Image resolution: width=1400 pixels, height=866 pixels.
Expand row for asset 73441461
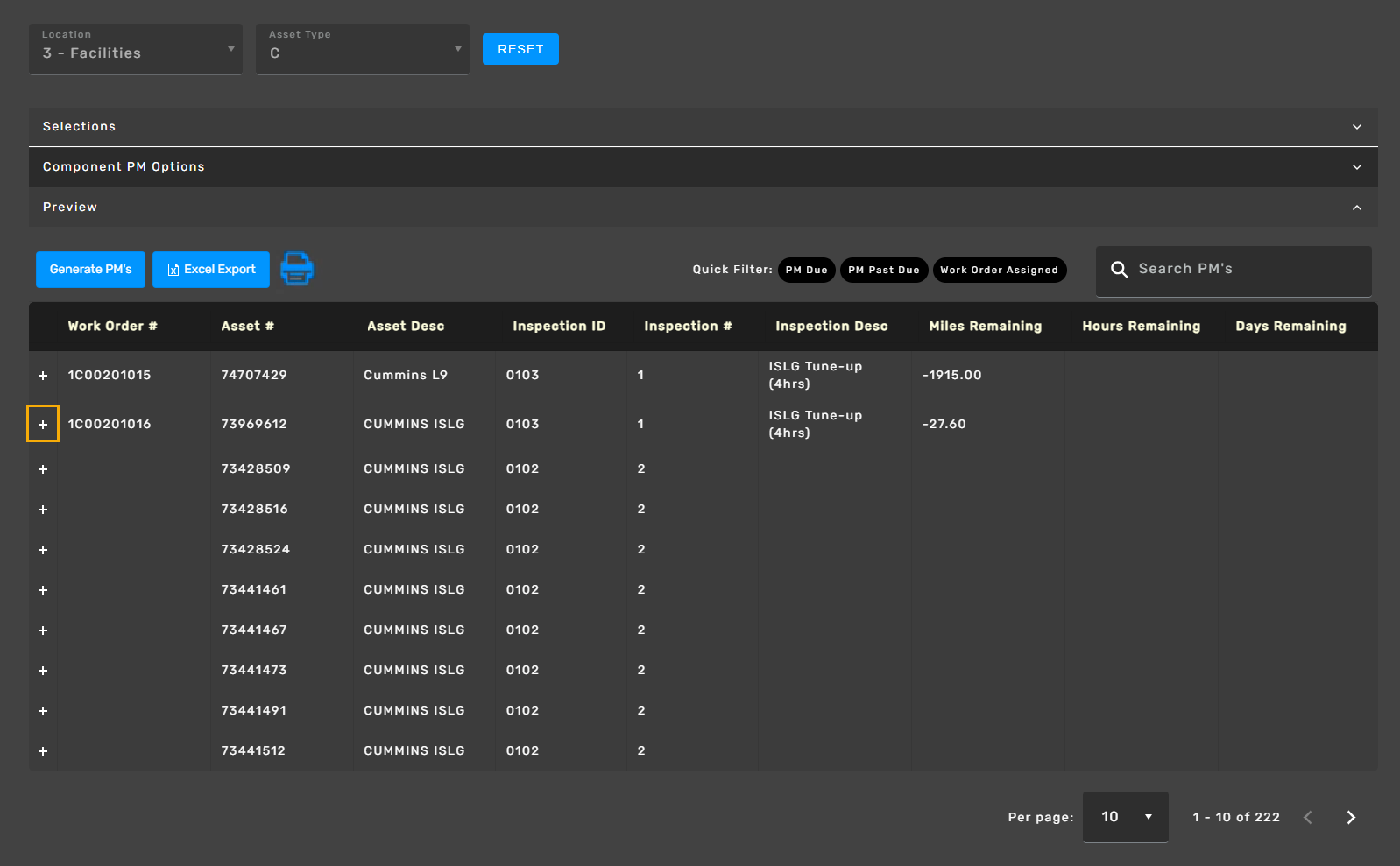click(43, 590)
